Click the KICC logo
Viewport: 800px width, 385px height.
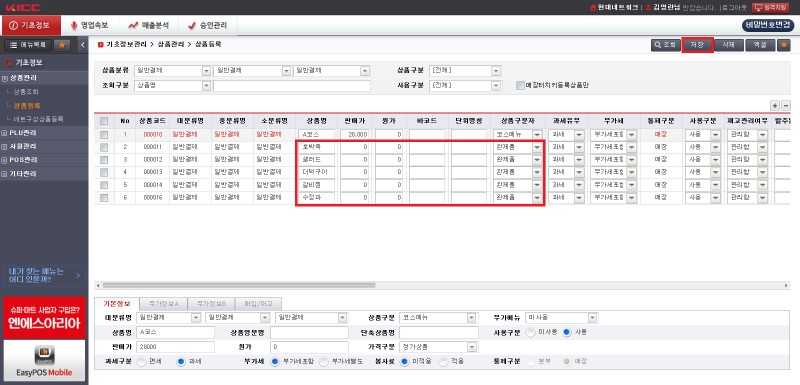23,7
